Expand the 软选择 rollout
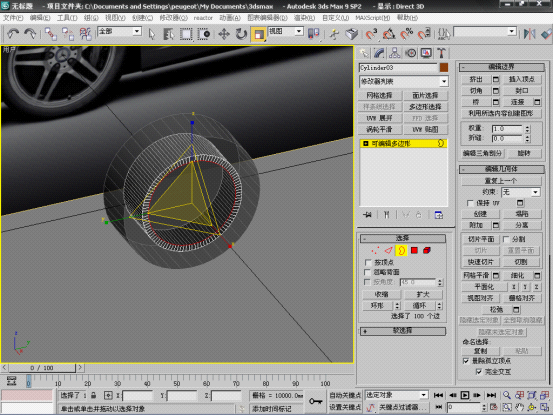The height and width of the screenshot is (415, 553). (x=402, y=331)
